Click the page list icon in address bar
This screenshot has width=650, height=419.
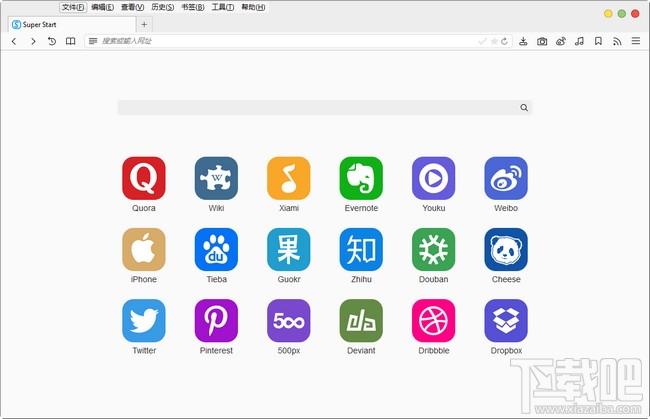pos(93,41)
